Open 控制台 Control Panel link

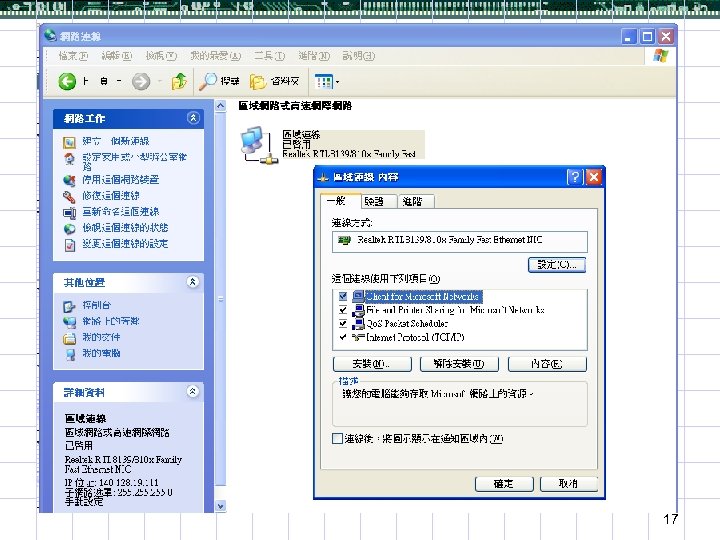(x=96, y=305)
